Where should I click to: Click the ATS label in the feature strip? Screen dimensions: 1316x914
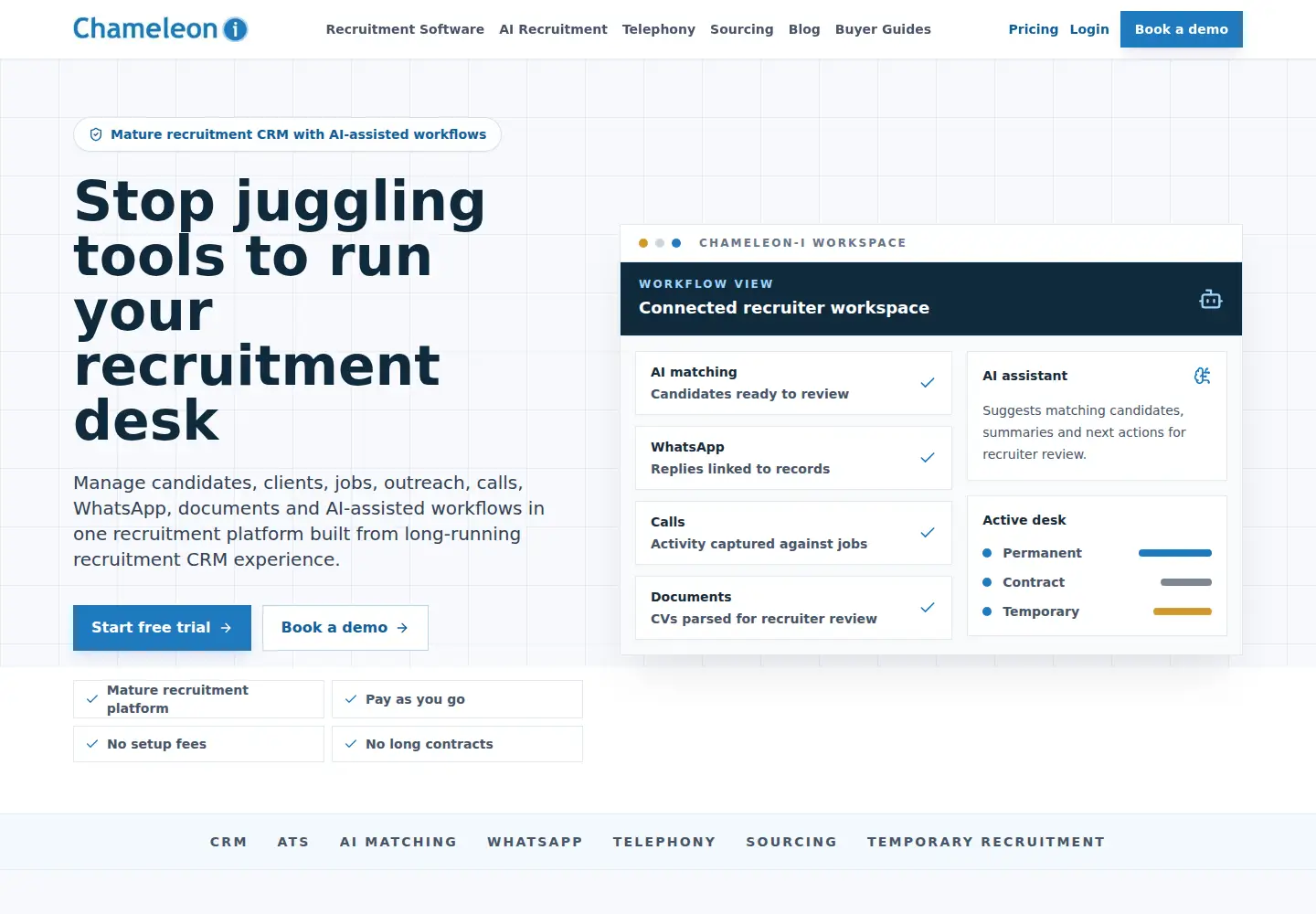[293, 842]
